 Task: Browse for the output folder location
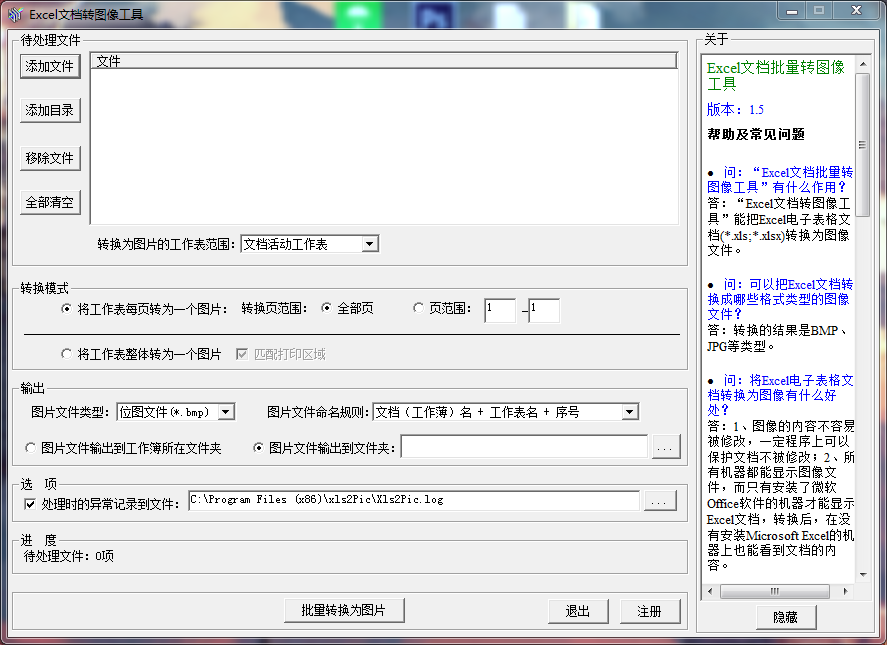coord(665,448)
